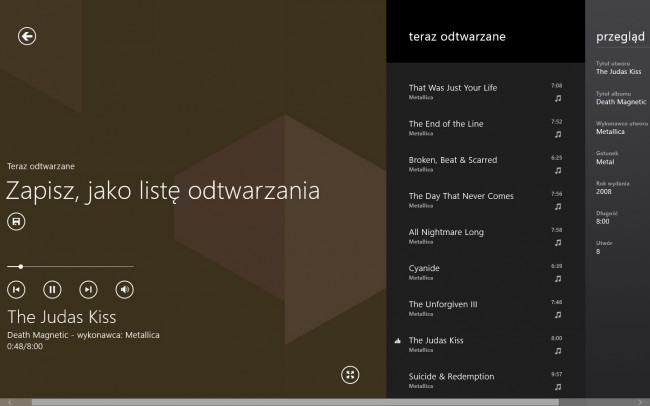Click the music note icon for The Judas Kiss

558,351
